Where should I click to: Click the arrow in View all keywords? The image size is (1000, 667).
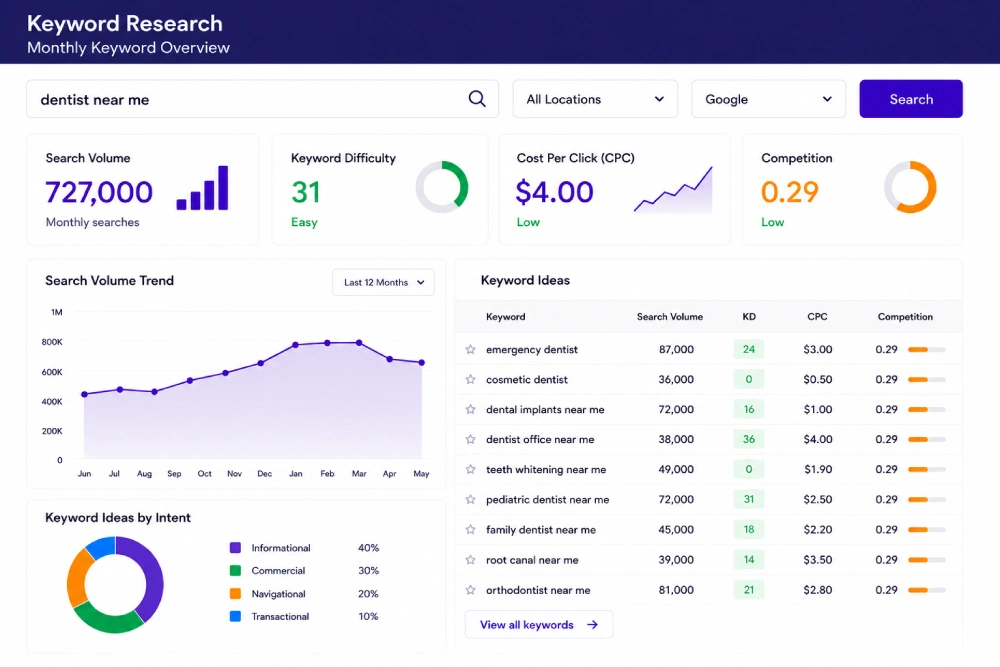coord(592,625)
